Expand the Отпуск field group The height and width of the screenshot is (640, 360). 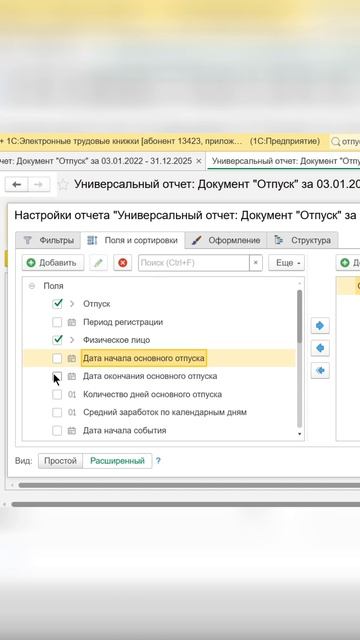72,304
